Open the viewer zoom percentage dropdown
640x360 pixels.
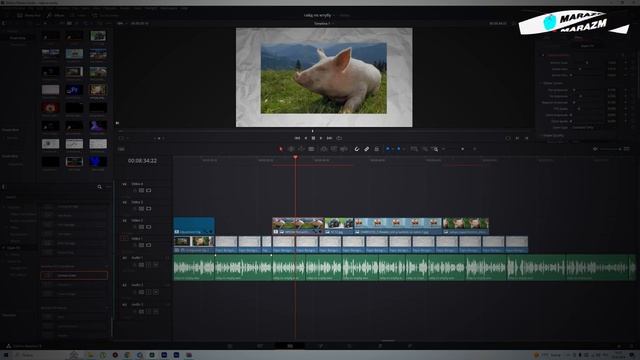[x=121, y=23]
